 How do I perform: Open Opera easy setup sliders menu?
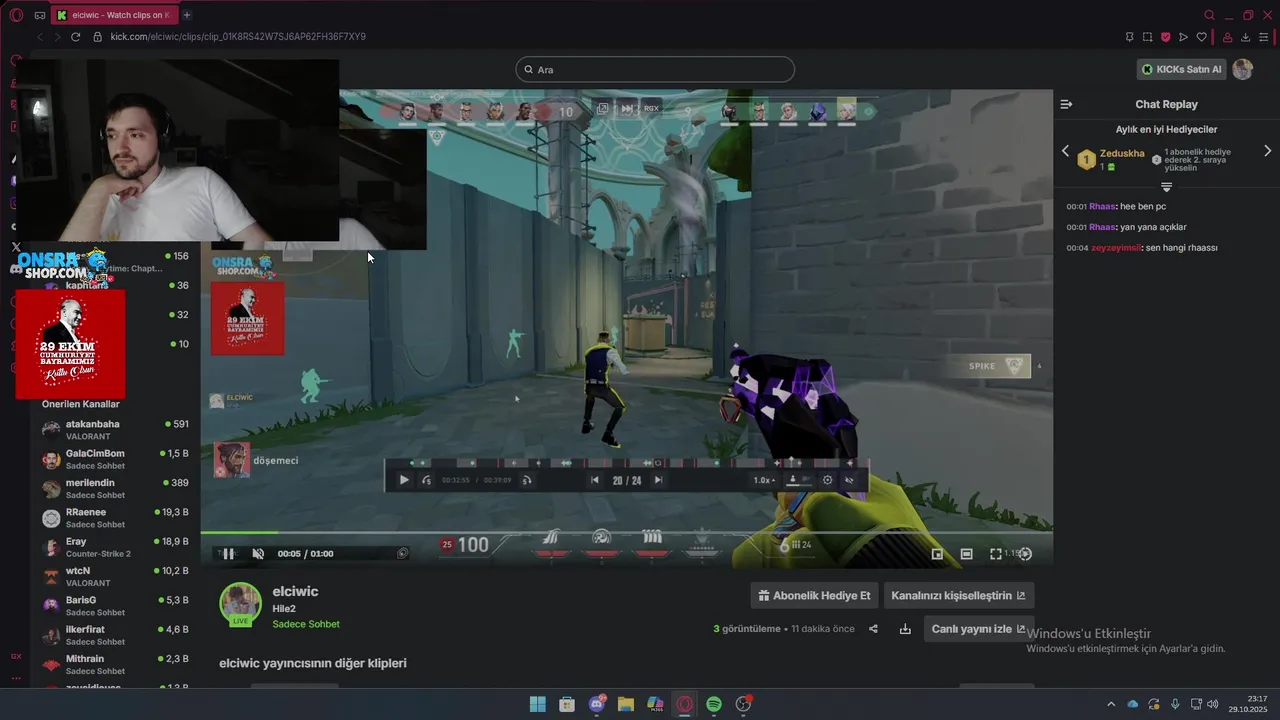[1264, 37]
